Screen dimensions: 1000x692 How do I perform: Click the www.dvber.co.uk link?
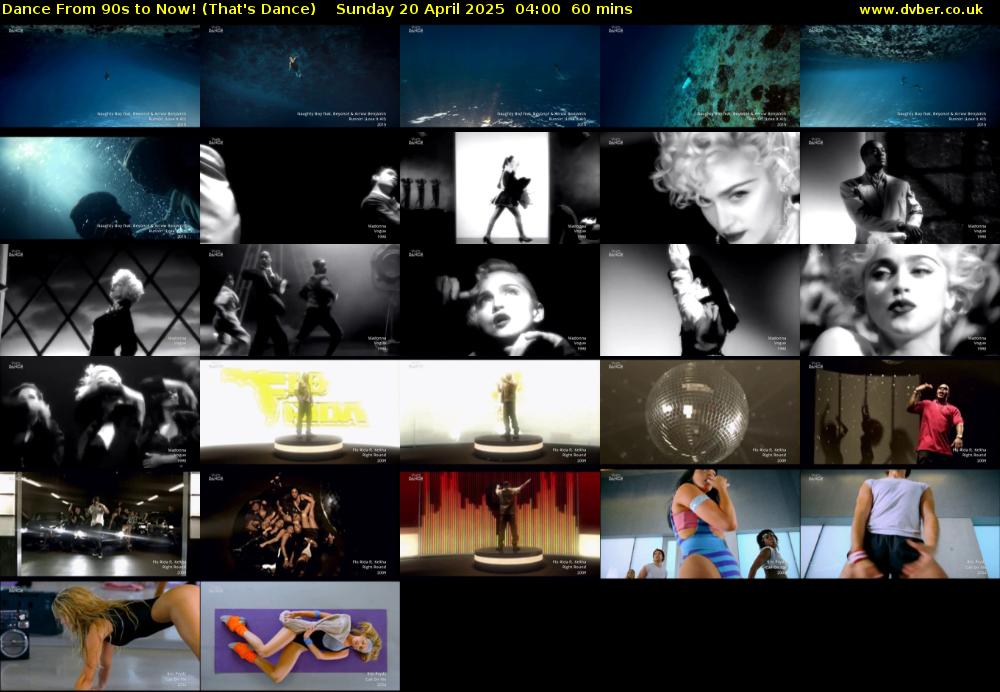coord(920,10)
